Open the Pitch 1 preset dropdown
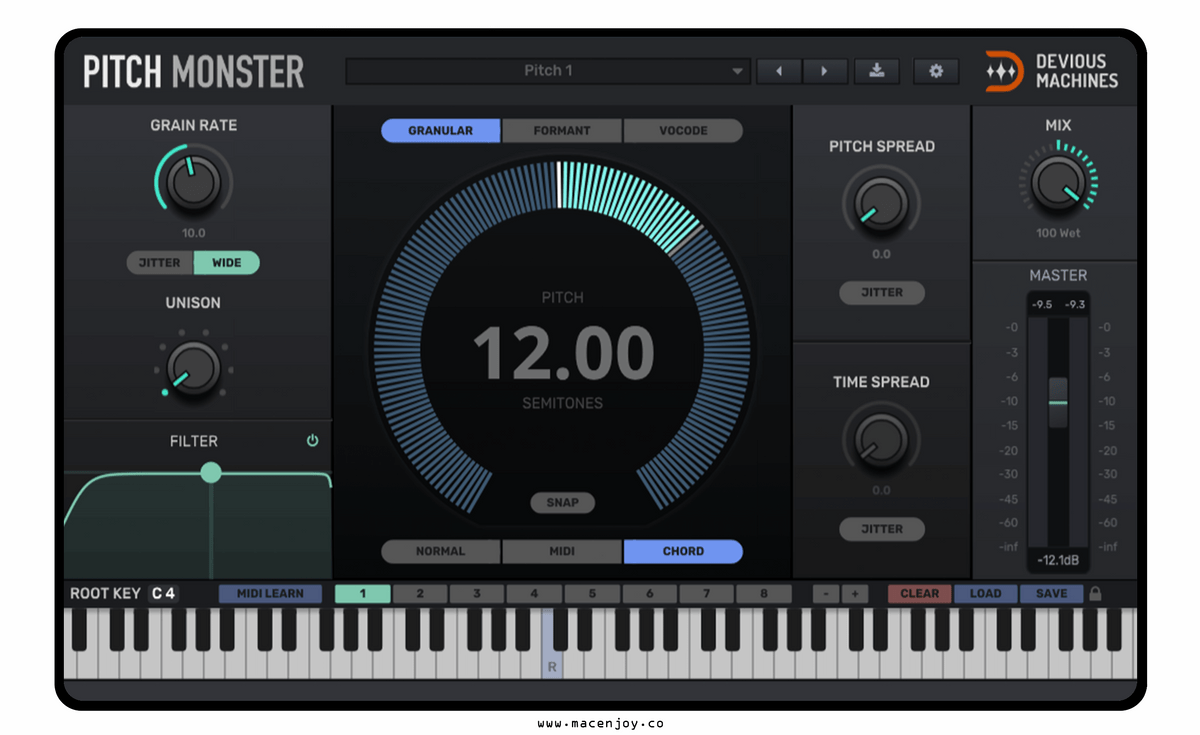Screen dimensions: 1200x735 tap(548, 71)
